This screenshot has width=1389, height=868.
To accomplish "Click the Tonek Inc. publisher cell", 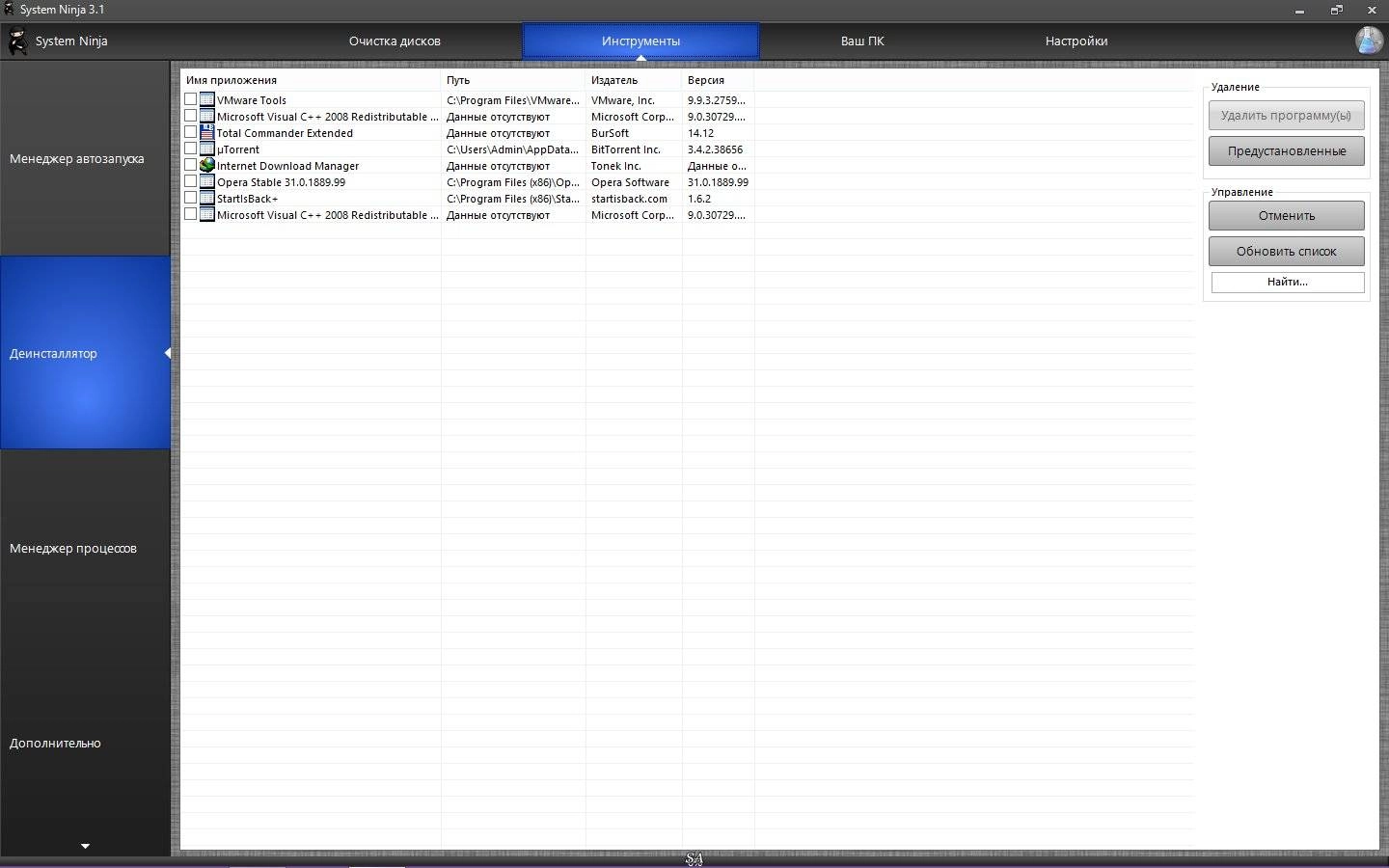I will point(616,166).
